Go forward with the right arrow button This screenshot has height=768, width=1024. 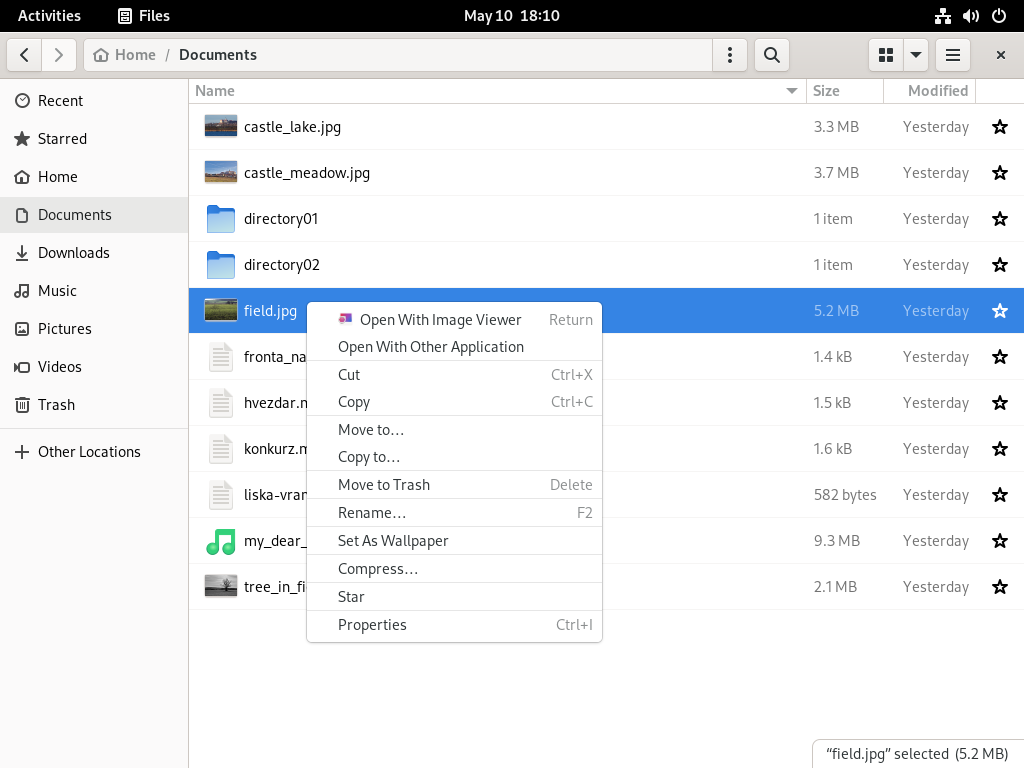(59, 55)
